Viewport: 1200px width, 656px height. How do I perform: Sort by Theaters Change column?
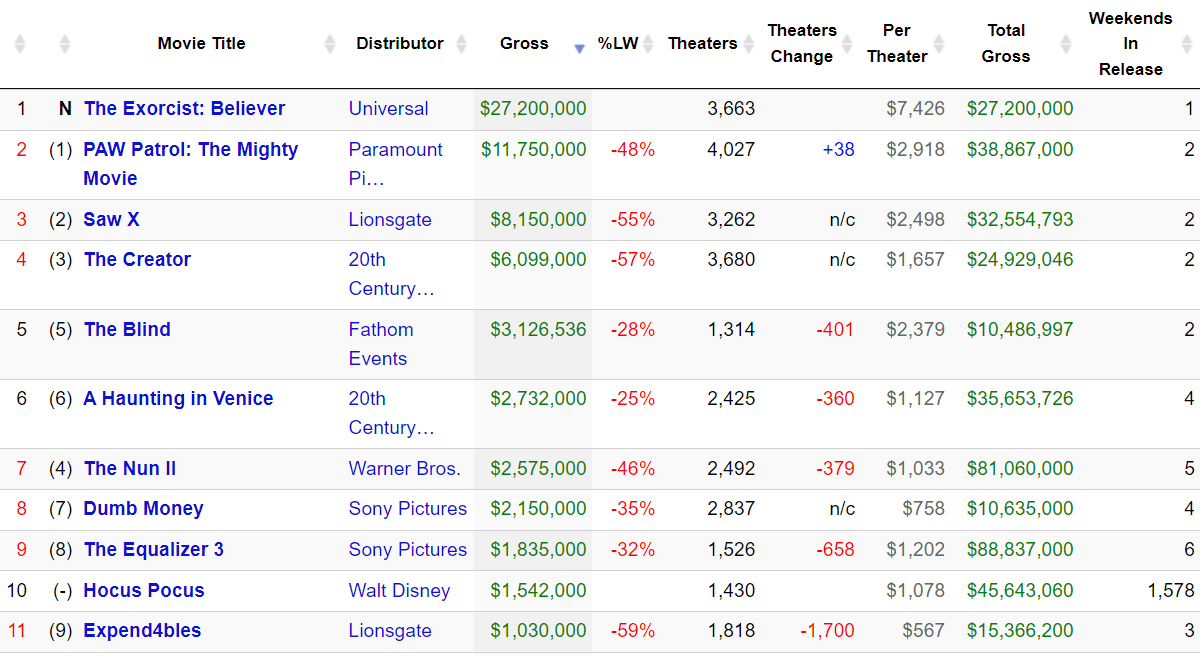[x=802, y=44]
